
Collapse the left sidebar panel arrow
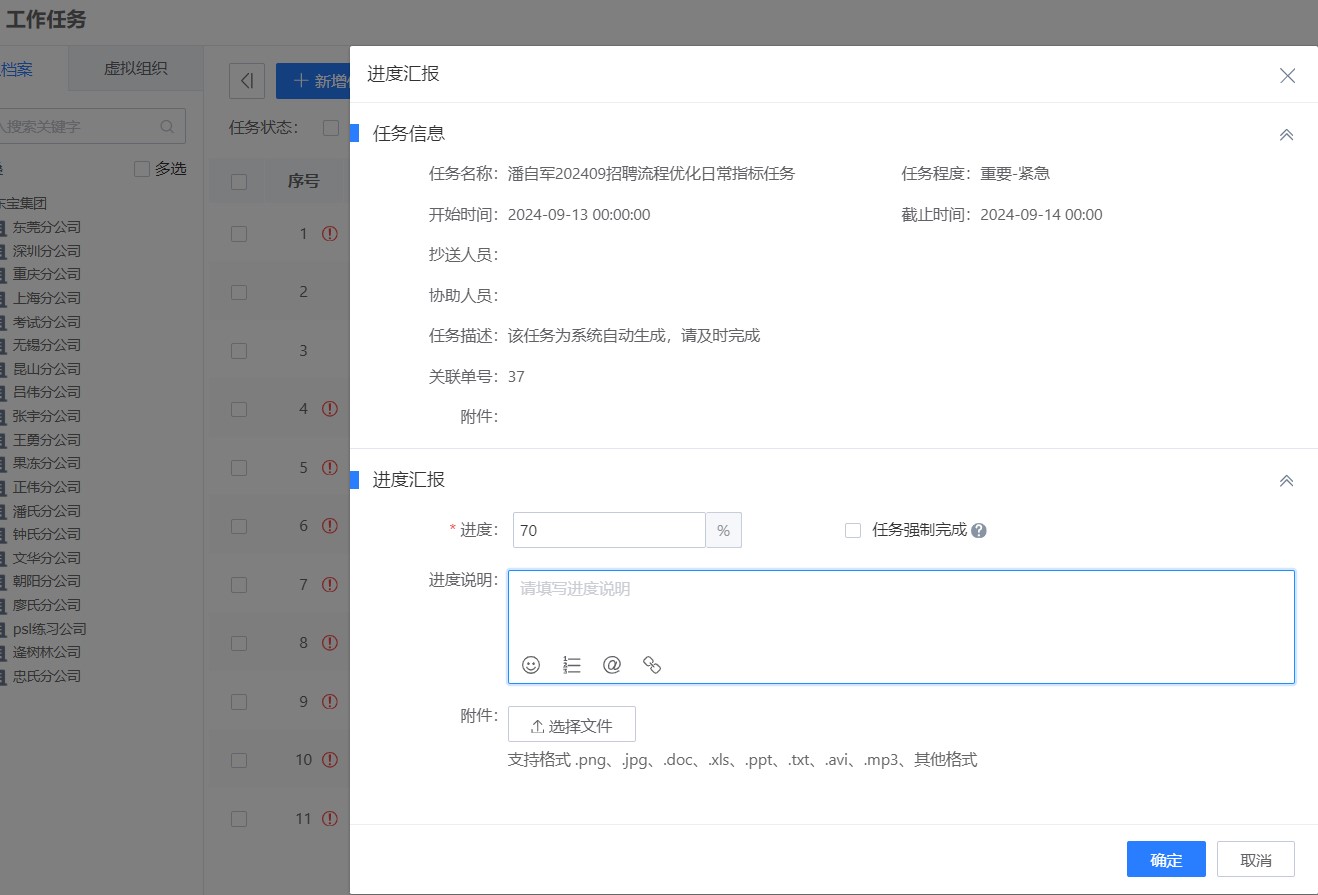[247, 81]
